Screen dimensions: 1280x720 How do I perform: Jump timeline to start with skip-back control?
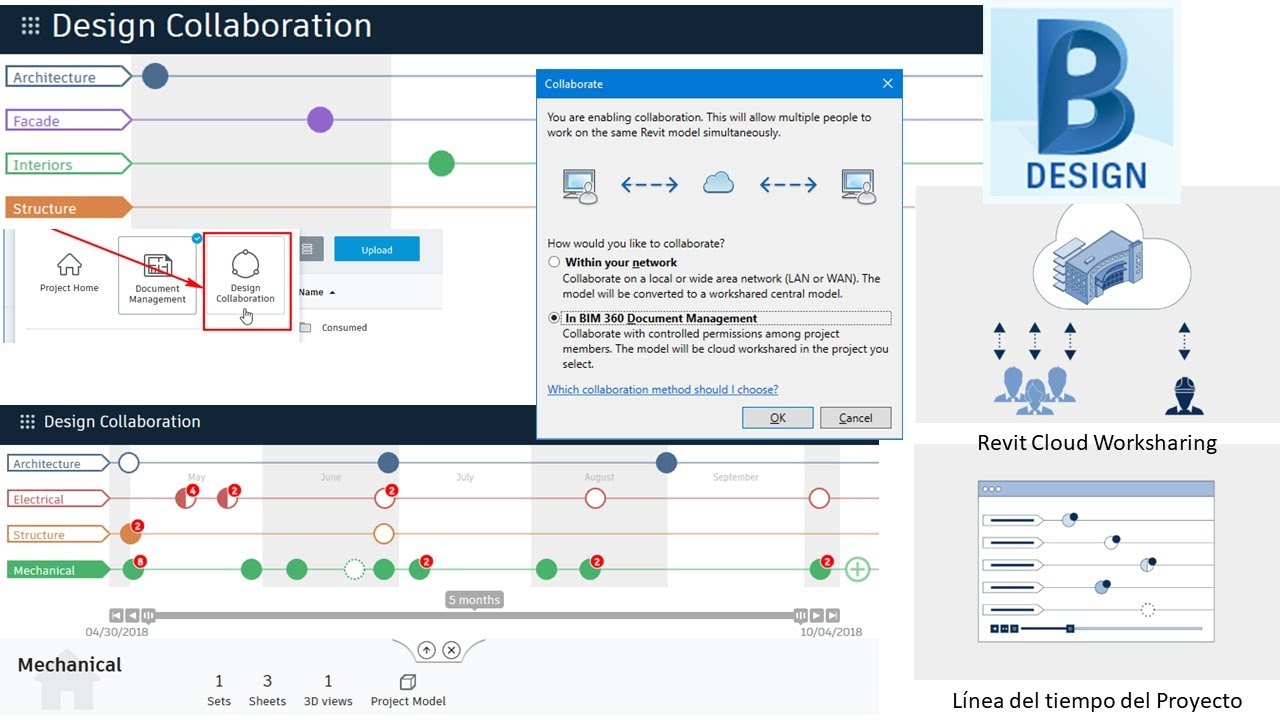pyautogui.click(x=116, y=616)
